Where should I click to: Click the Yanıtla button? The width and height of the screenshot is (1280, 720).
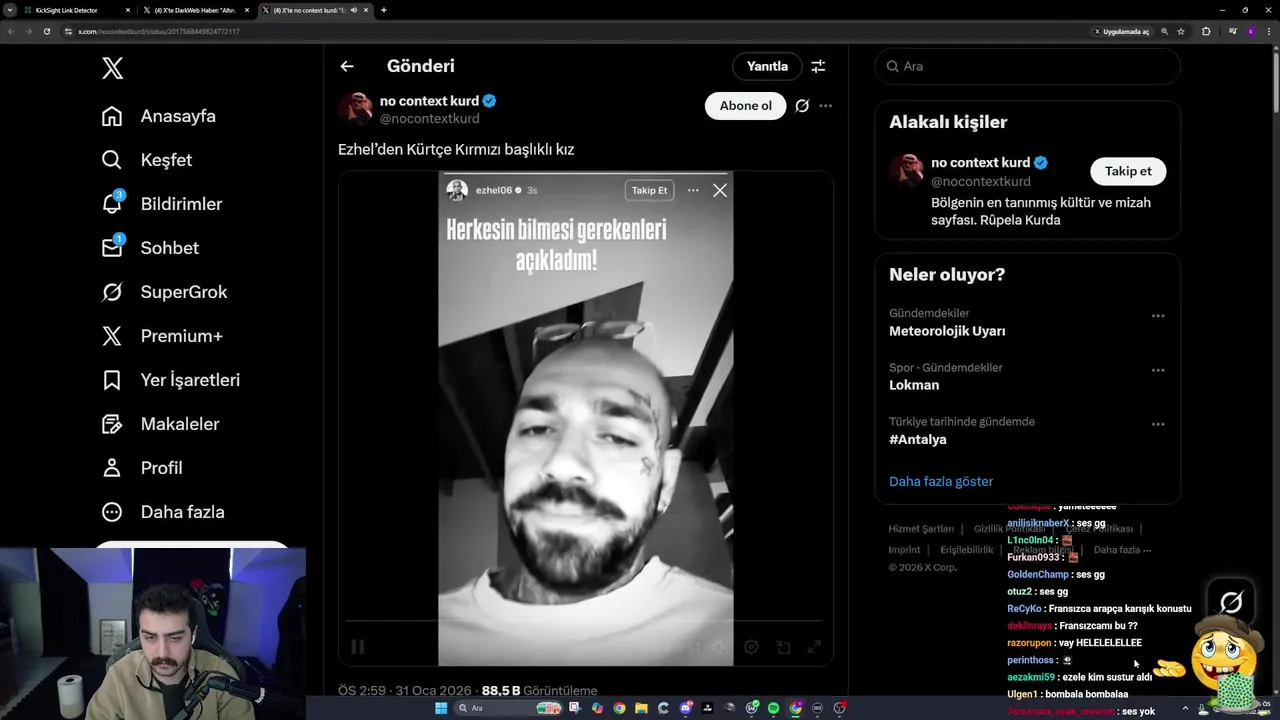coord(767,66)
